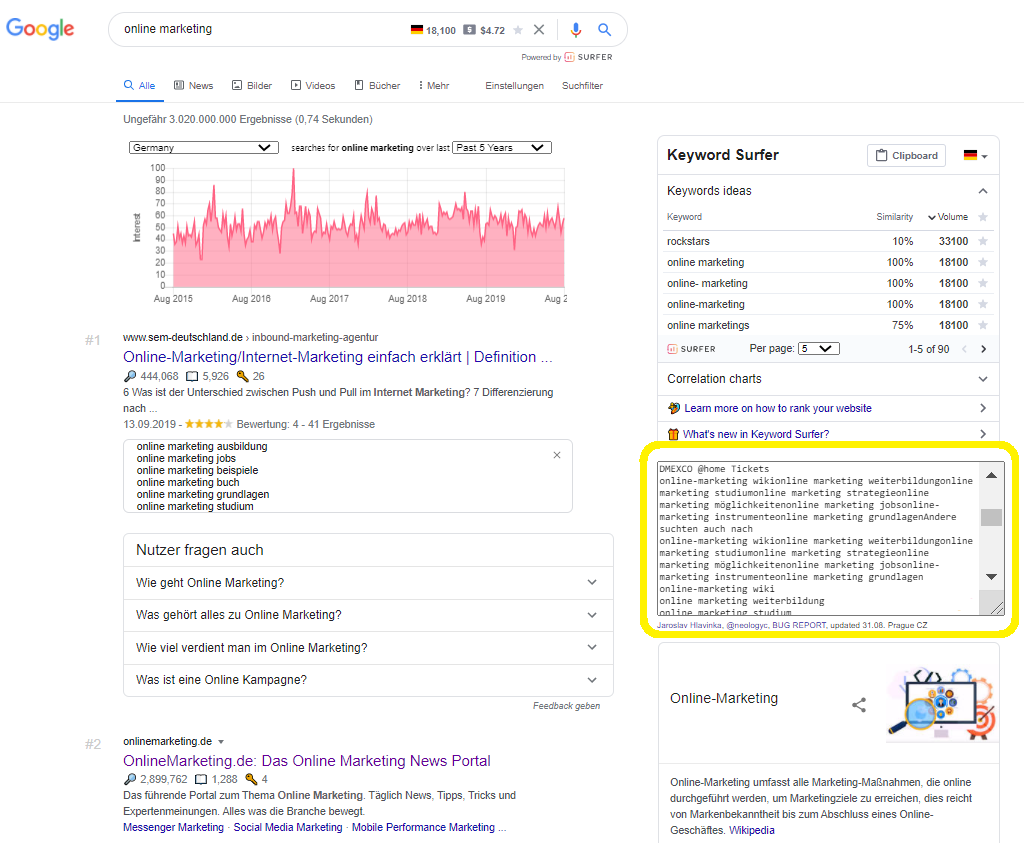Expand Wie viel verdient man question
The height and width of the screenshot is (843, 1024).
pyautogui.click(x=368, y=648)
